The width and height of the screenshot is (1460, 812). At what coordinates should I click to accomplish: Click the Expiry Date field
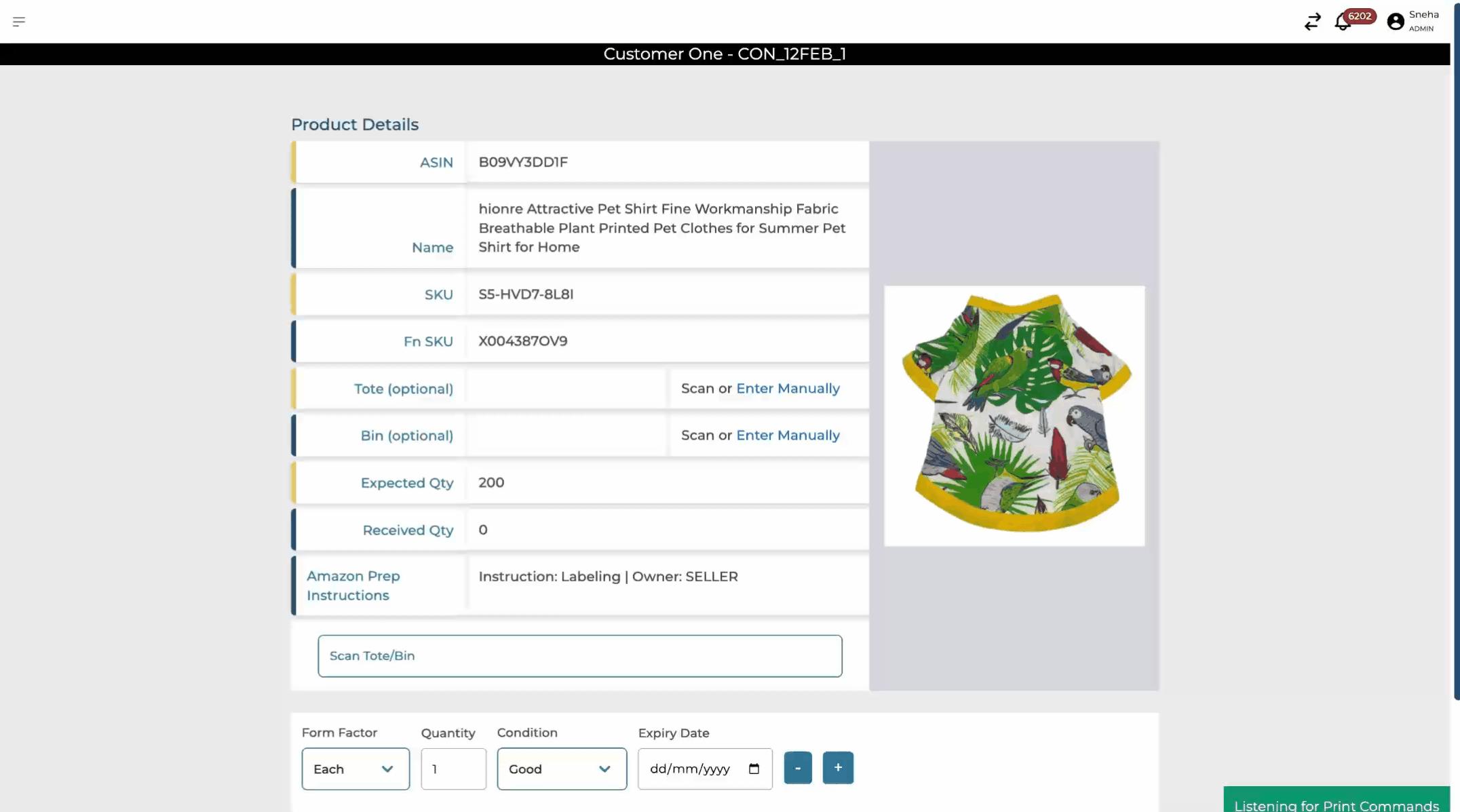tap(690, 769)
